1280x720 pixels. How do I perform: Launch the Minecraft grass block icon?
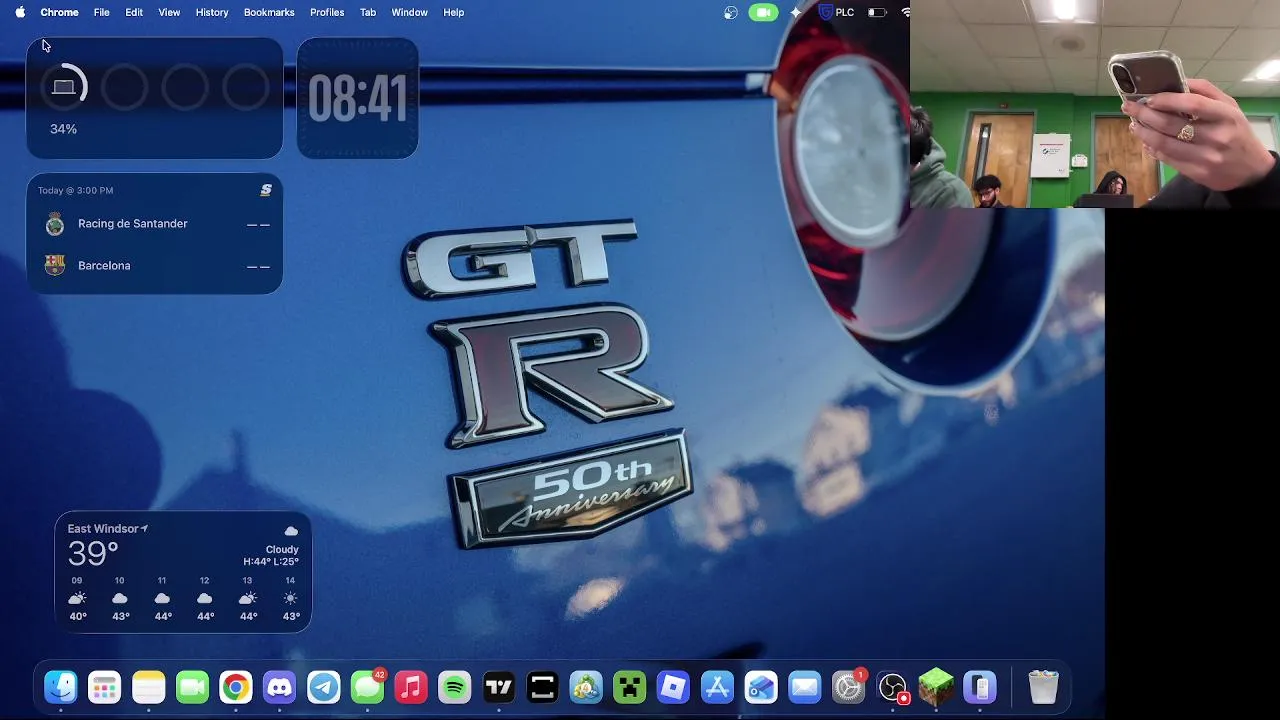936,687
